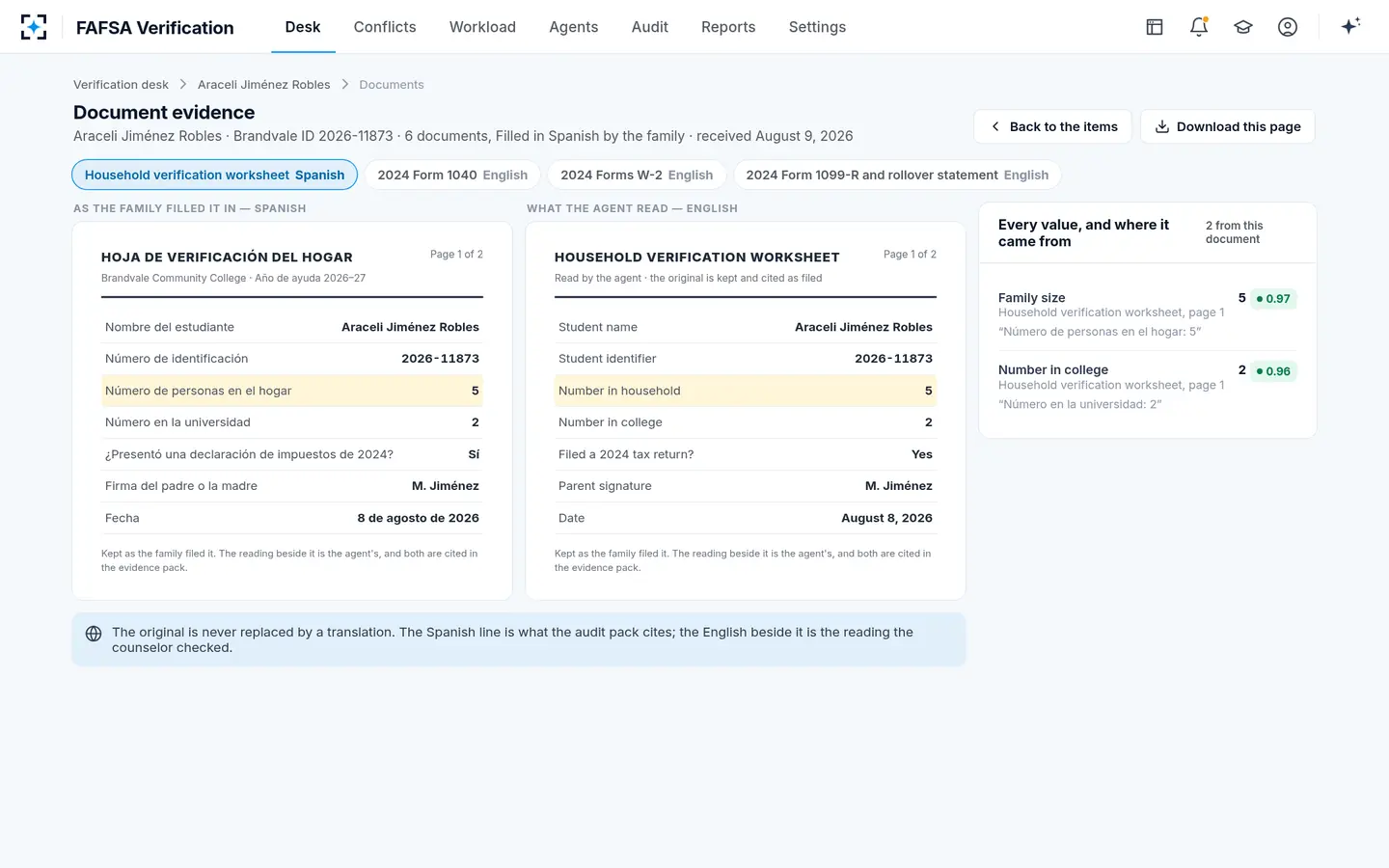Open Araceli Jiménez Robles breadcrumb
Image resolution: width=1389 pixels, height=868 pixels.
263,85
